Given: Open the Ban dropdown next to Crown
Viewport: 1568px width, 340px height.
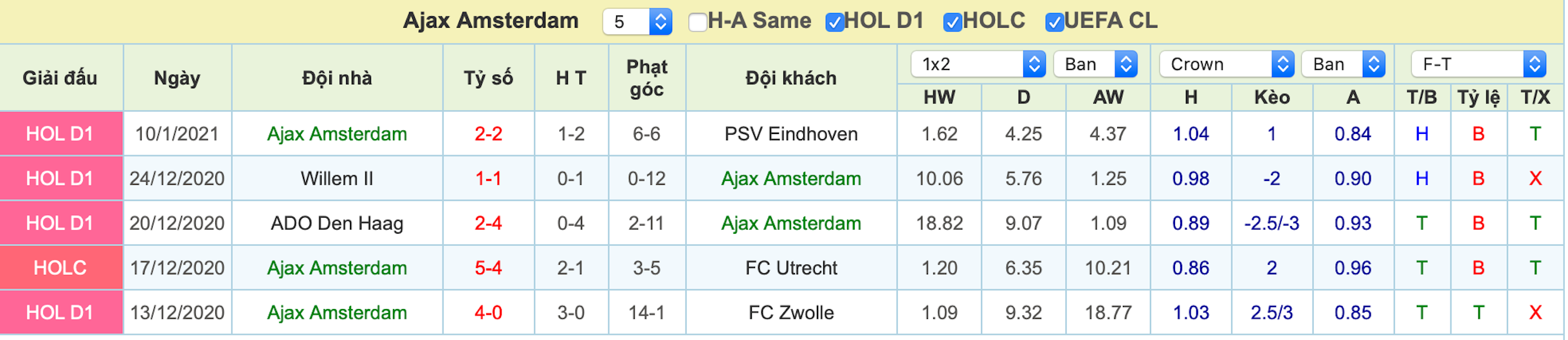Looking at the screenshot, I should pos(1344,64).
